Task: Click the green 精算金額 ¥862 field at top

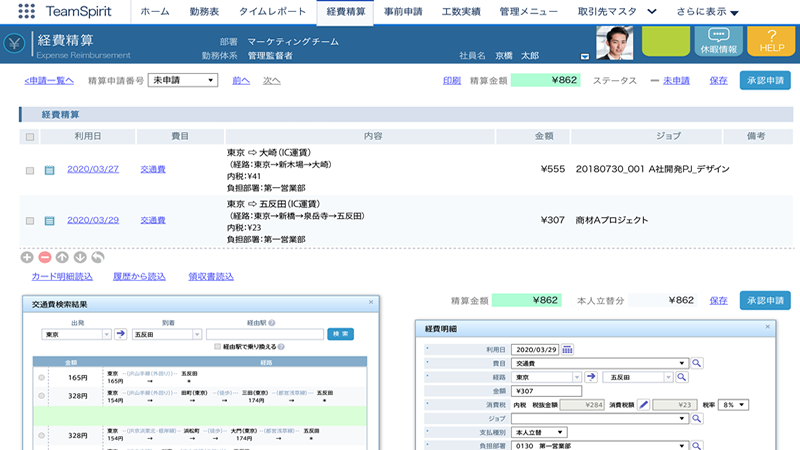Action: pyautogui.click(x=545, y=80)
